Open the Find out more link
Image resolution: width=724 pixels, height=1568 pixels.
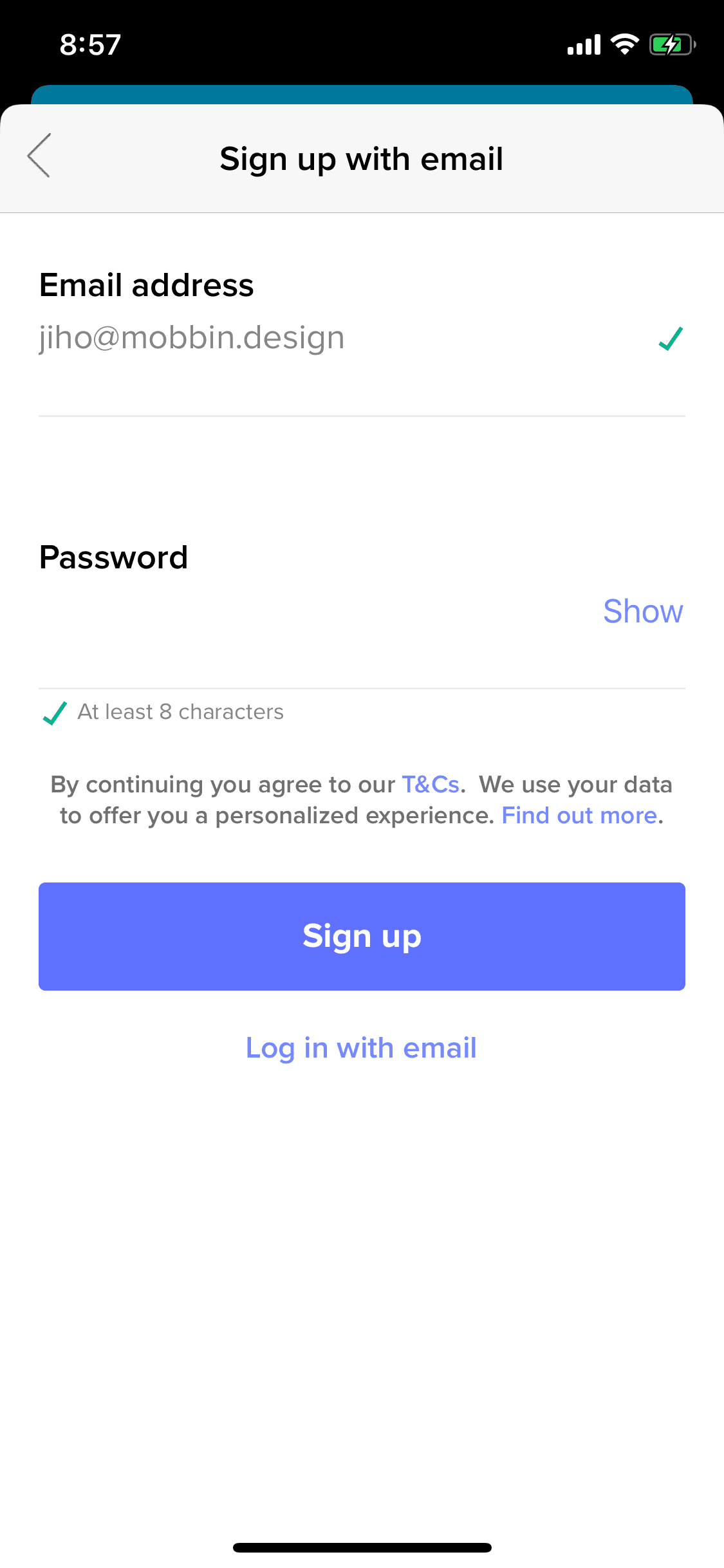click(579, 816)
